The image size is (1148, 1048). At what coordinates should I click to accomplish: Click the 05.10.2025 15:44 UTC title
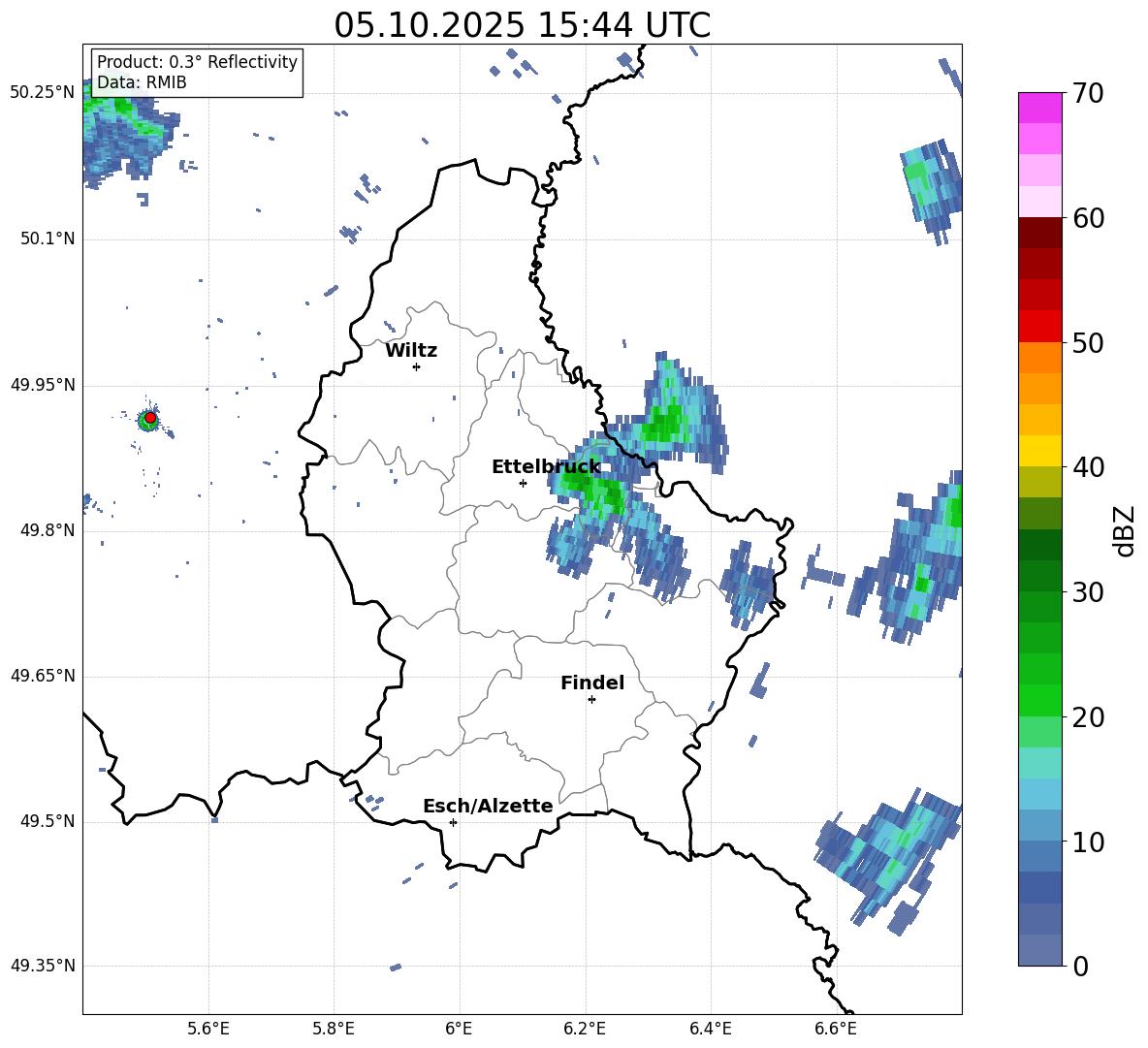[x=523, y=25]
